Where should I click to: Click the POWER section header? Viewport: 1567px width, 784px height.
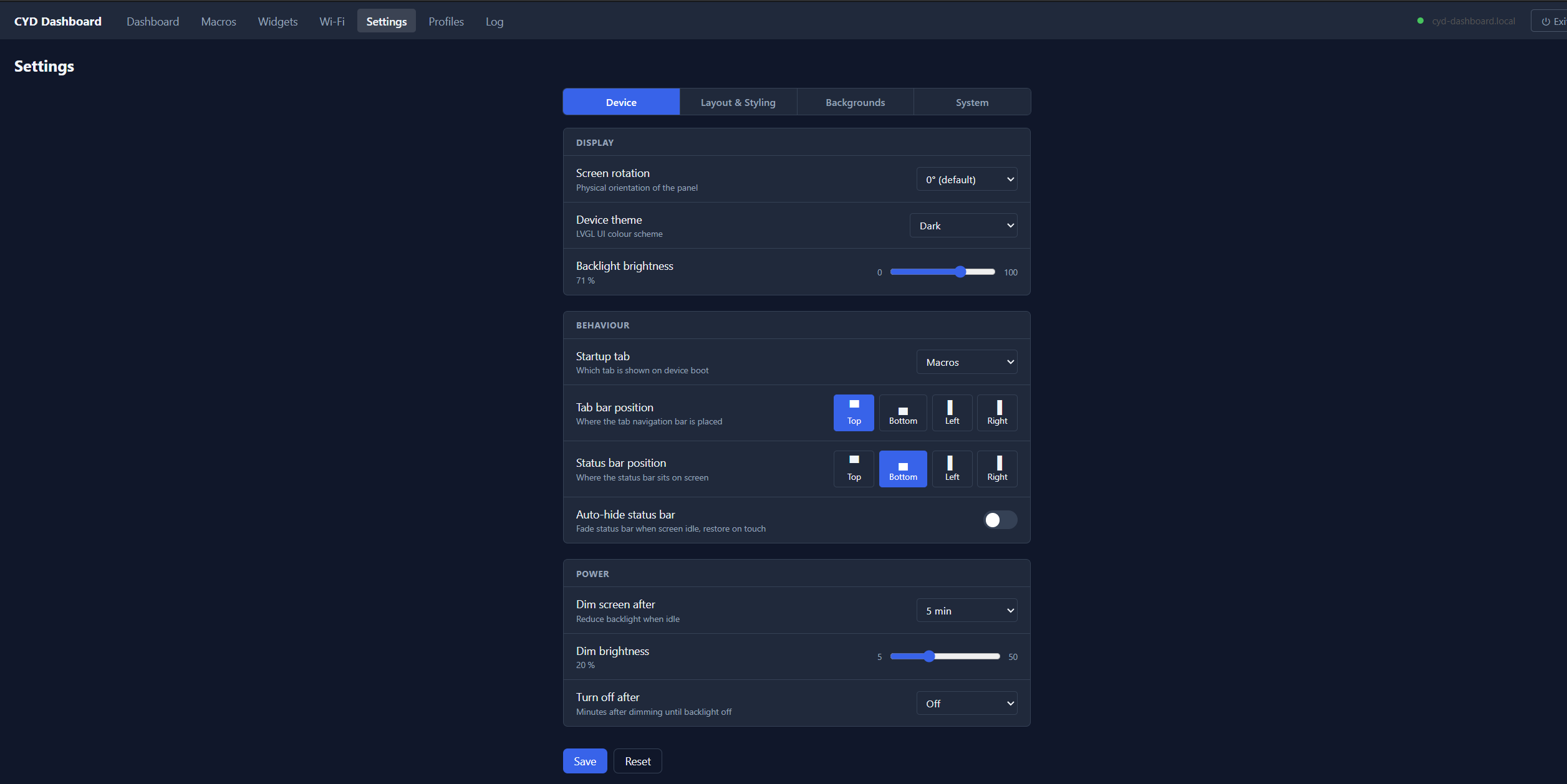(592, 574)
